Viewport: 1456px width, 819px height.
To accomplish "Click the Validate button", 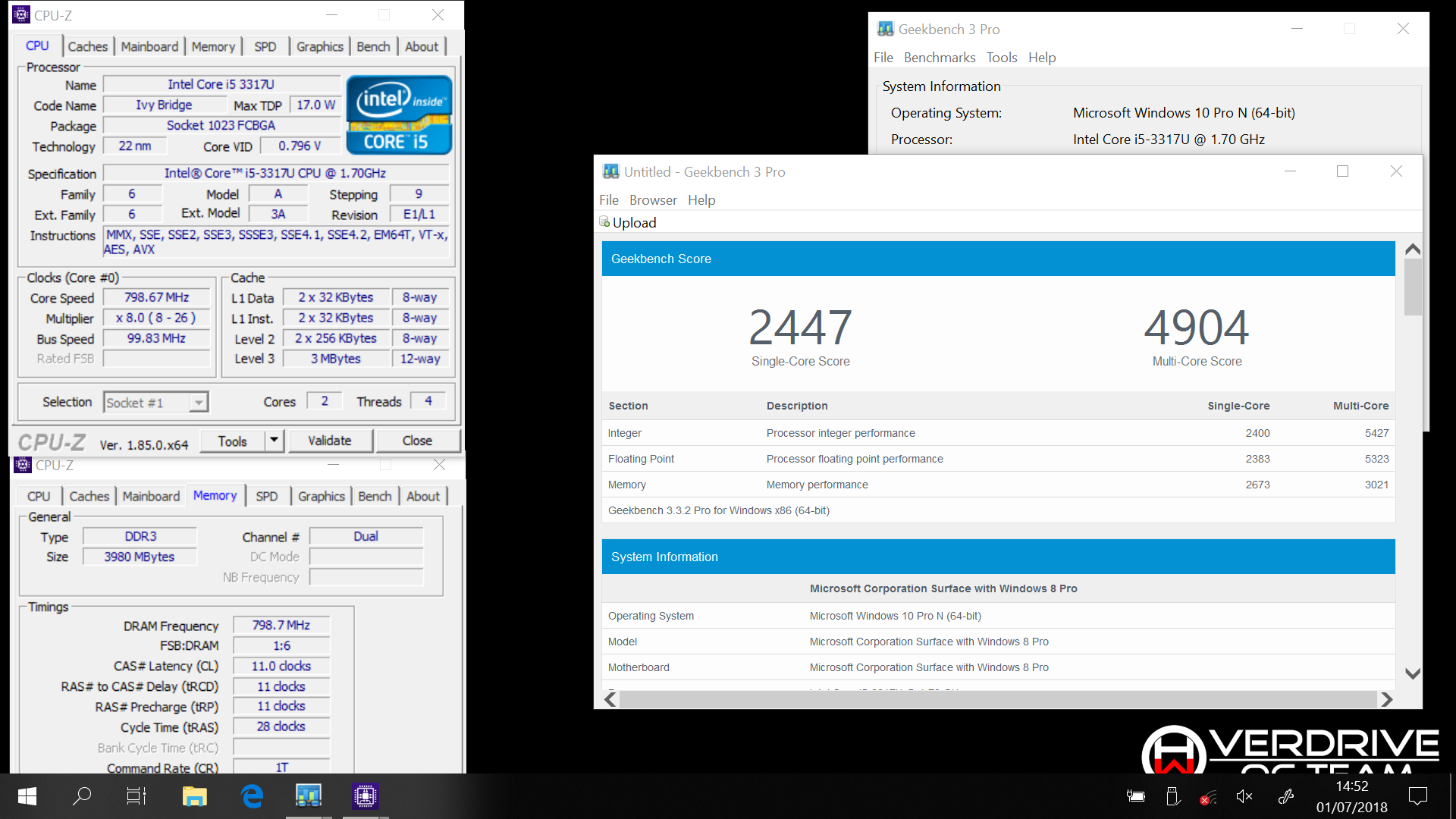I will point(330,441).
